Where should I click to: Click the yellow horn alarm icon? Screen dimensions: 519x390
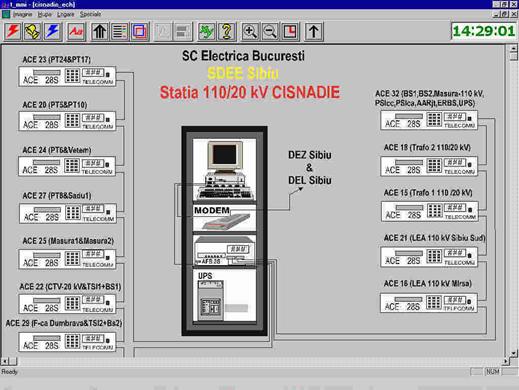33,32
